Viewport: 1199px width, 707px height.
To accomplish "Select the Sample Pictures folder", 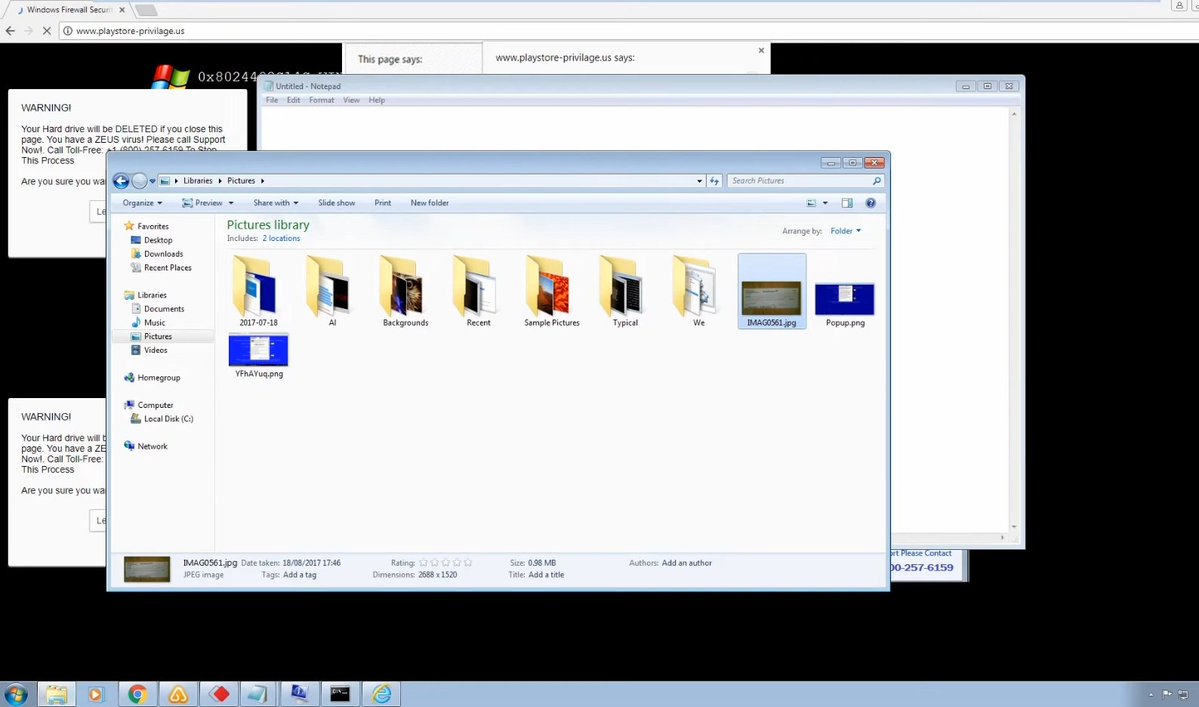I will pyautogui.click(x=552, y=291).
